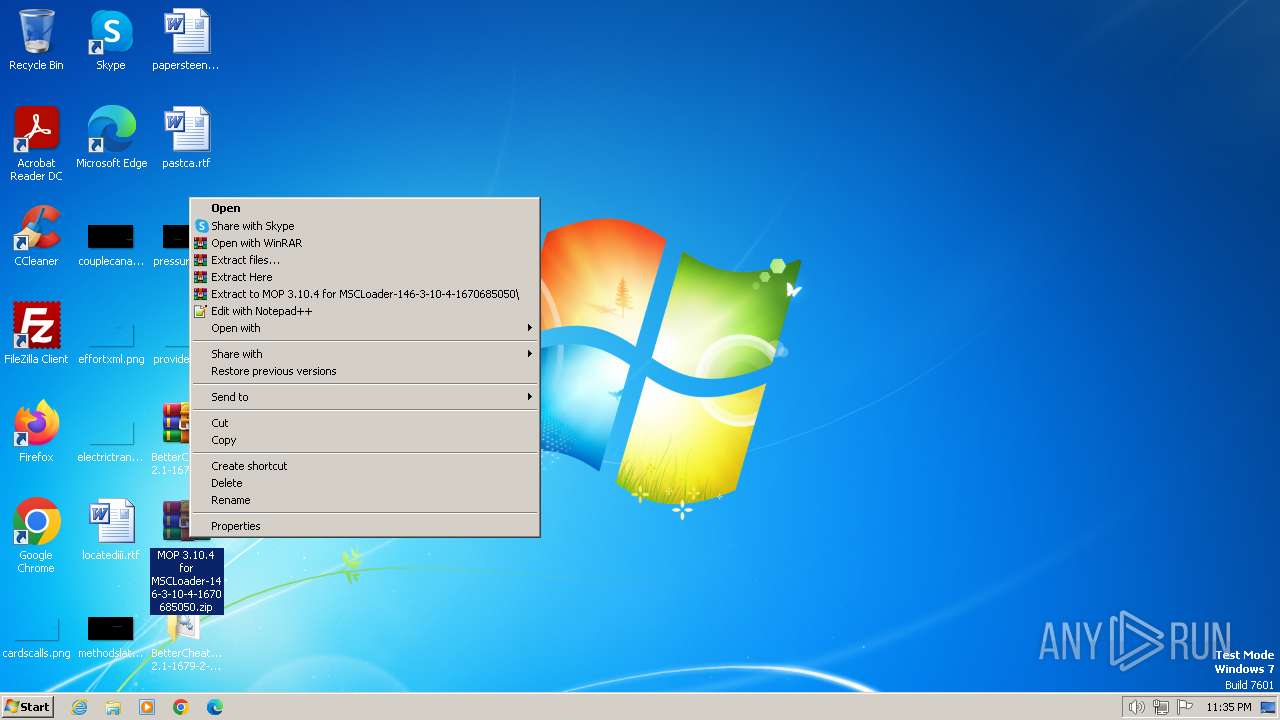Select Open with WinRAR
This screenshot has height=720, width=1280.
click(x=365, y=243)
